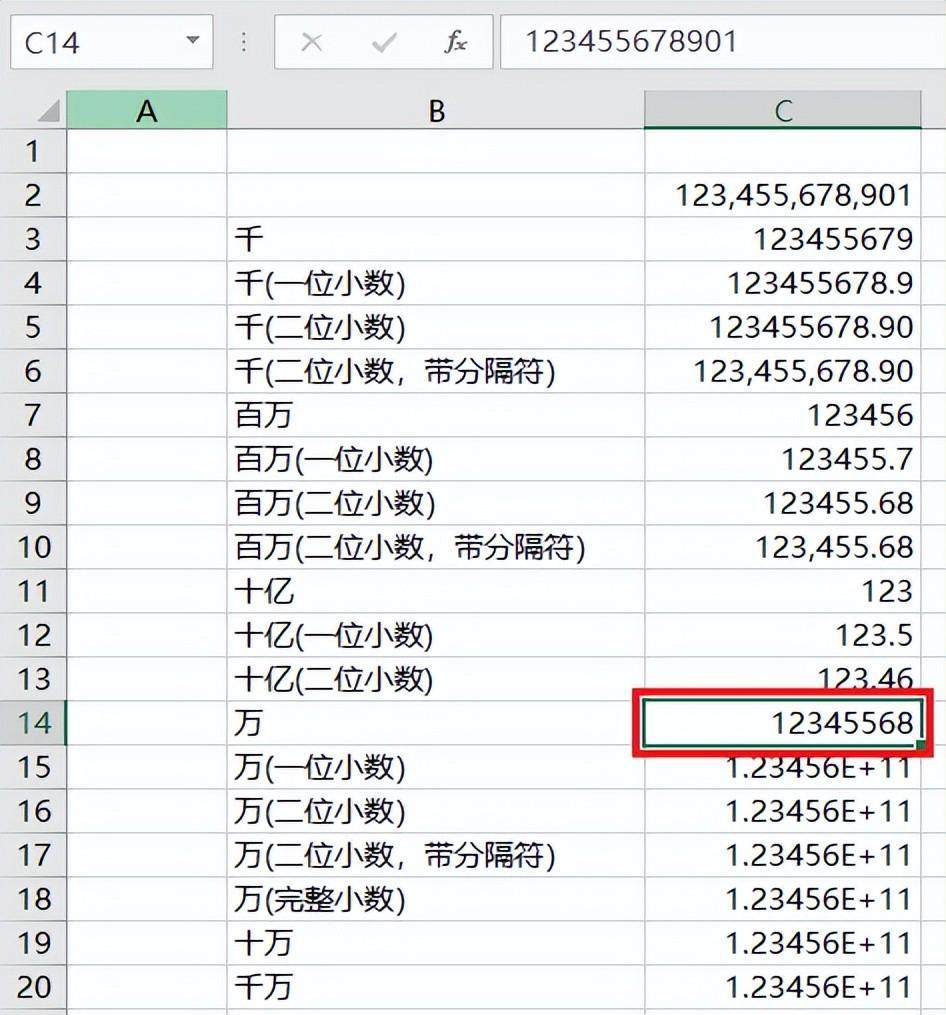The width and height of the screenshot is (946, 1015).
Task: Click cell labeled 百万(一位小数)
Action: click(x=436, y=459)
